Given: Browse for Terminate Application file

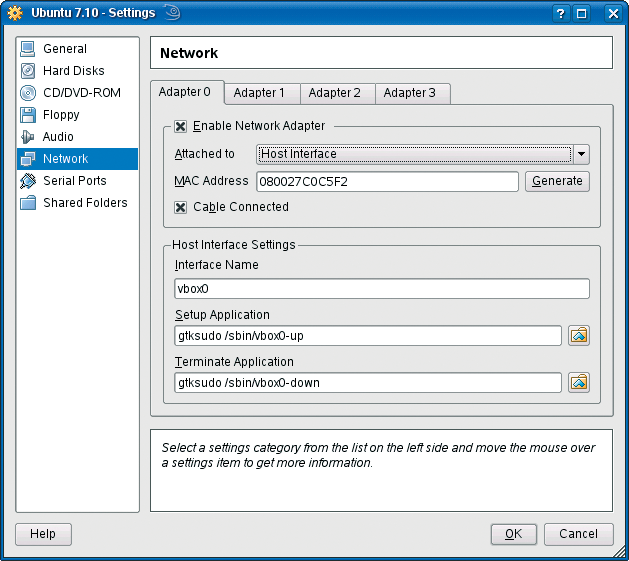Looking at the screenshot, I should tap(579, 382).
